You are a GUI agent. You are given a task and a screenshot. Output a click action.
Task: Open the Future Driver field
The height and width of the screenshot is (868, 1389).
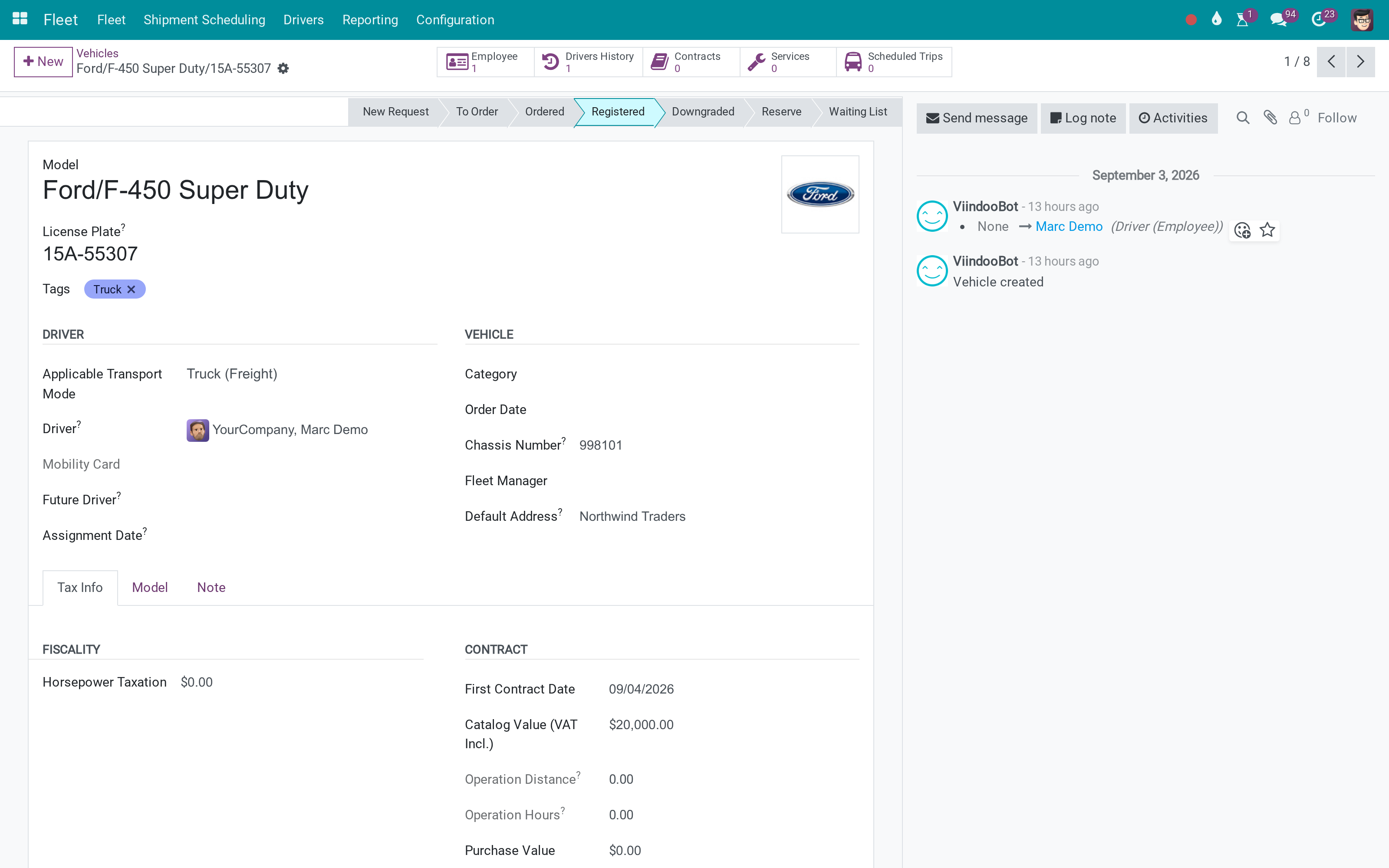click(312, 500)
